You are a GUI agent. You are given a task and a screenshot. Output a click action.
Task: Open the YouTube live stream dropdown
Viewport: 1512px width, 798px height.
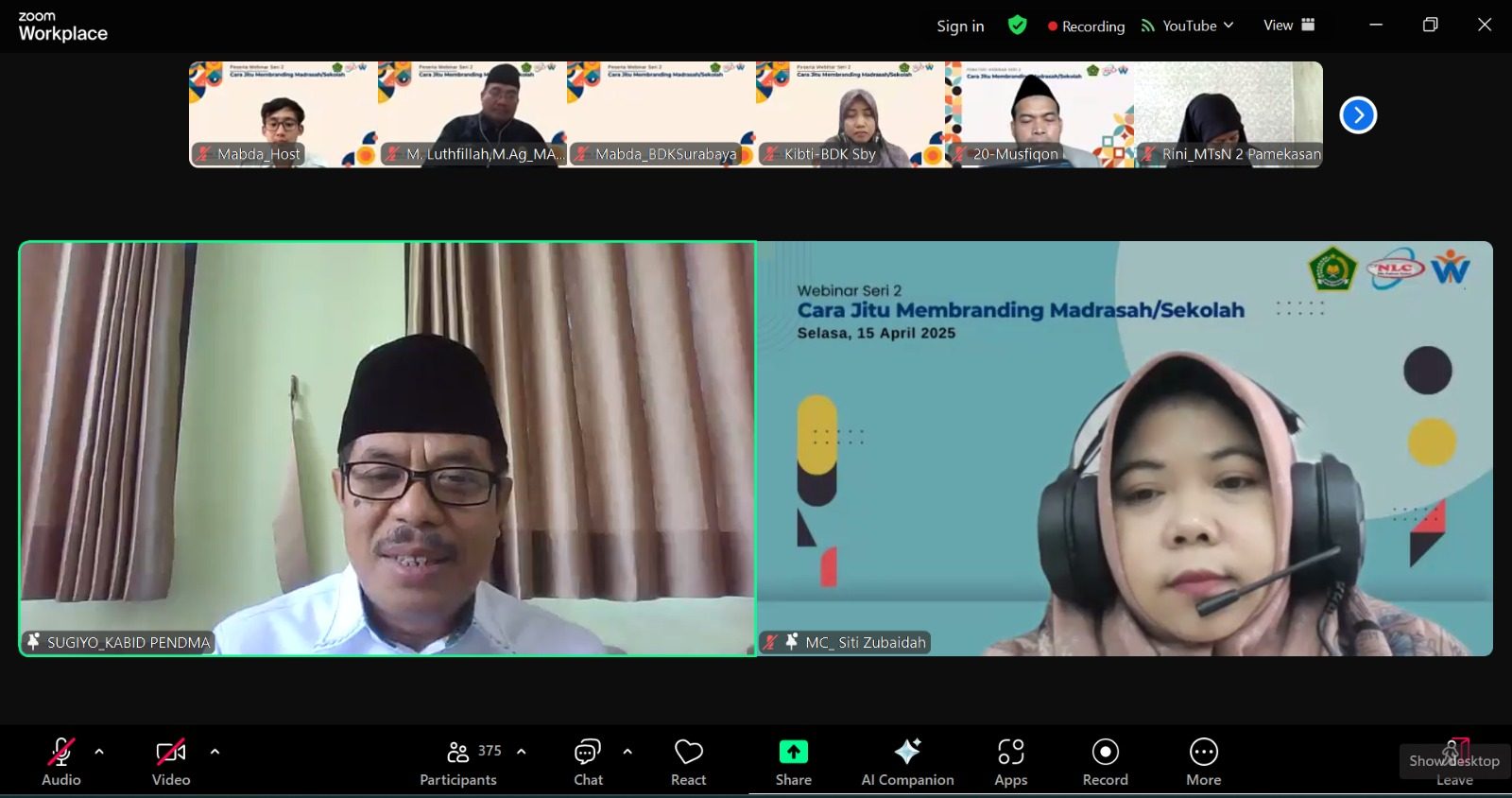coord(1188,26)
